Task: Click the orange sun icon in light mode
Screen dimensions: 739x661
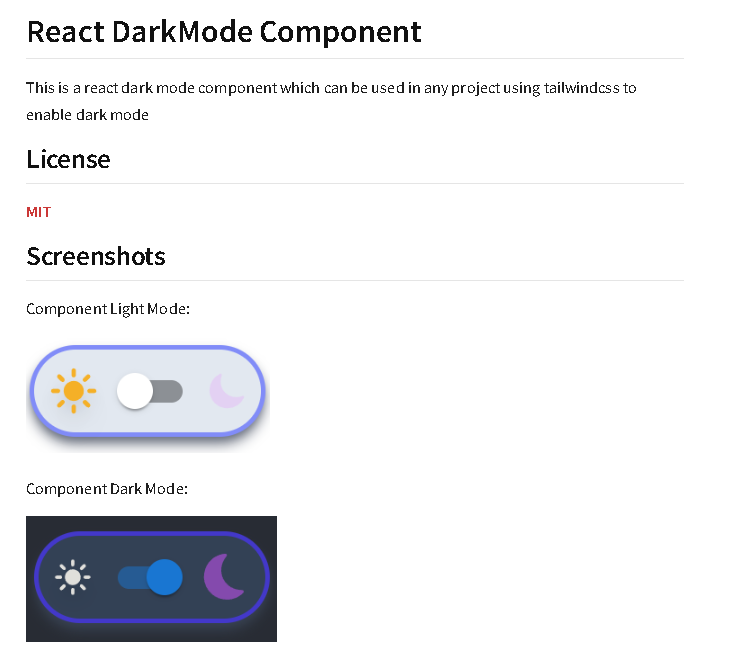Action: tap(73, 391)
